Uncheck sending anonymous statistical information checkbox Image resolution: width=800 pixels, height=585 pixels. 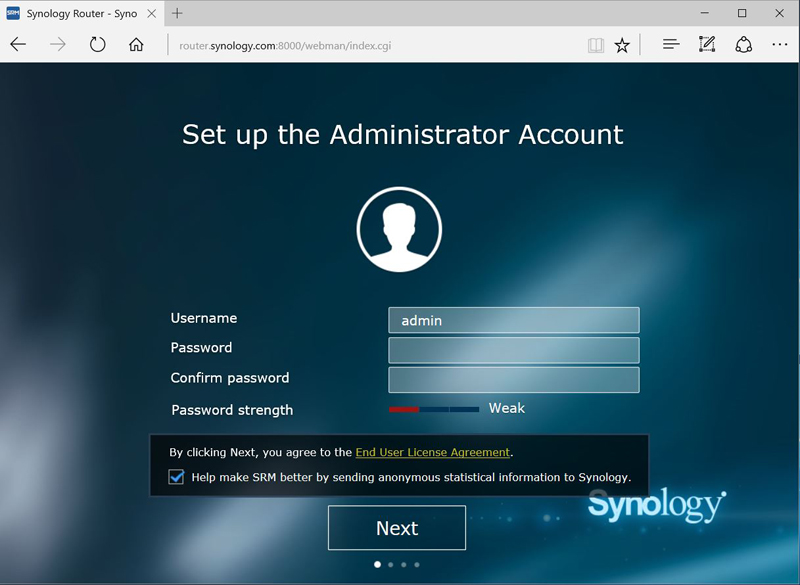(x=176, y=477)
